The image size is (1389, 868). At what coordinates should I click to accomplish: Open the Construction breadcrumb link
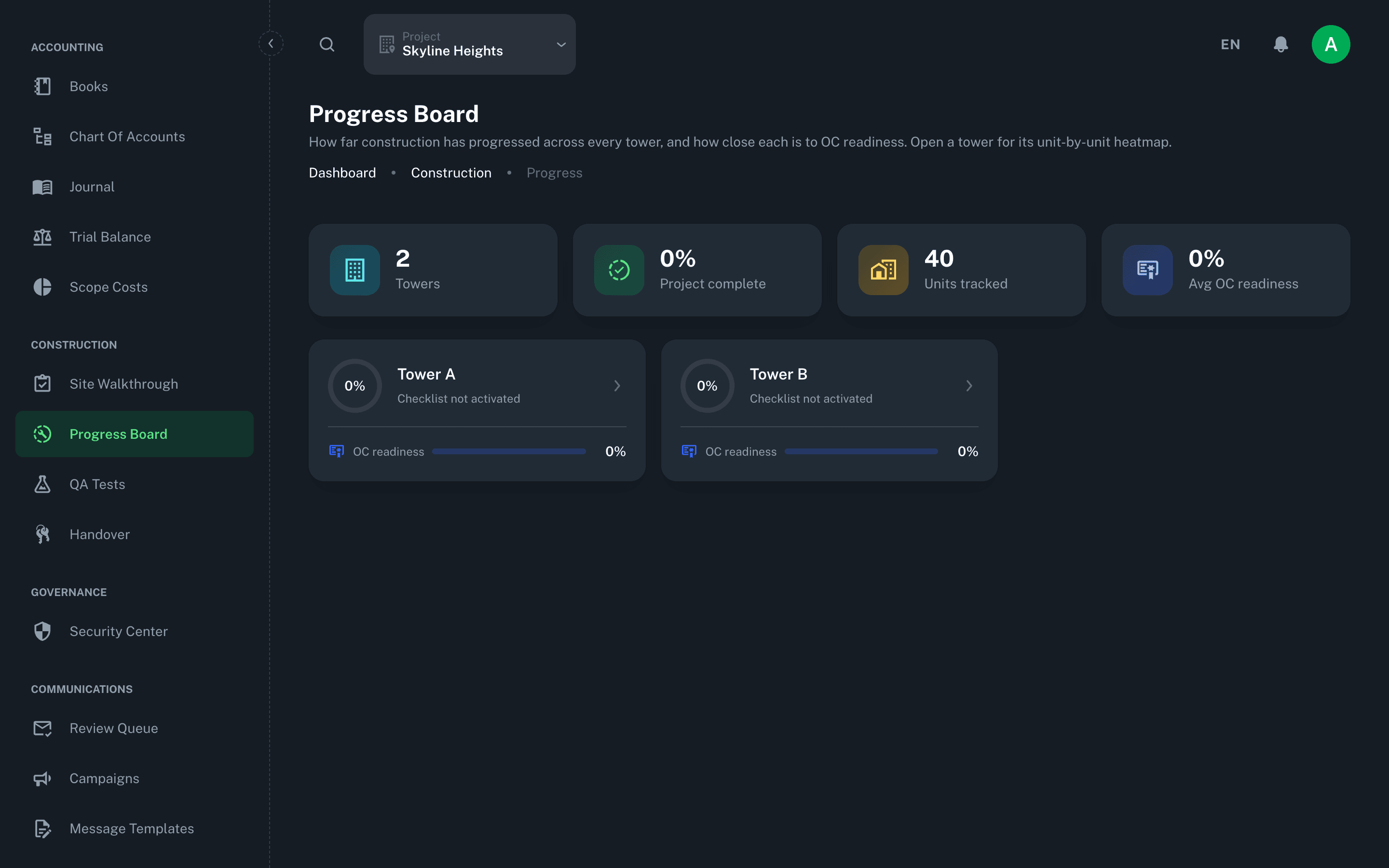[451, 173]
